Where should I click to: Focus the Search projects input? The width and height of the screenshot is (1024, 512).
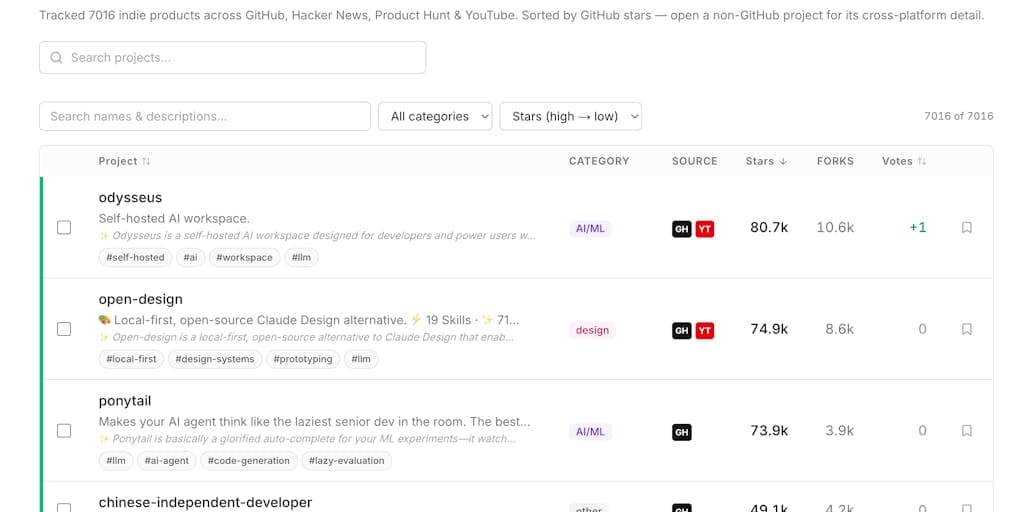(x=232, y=57)
